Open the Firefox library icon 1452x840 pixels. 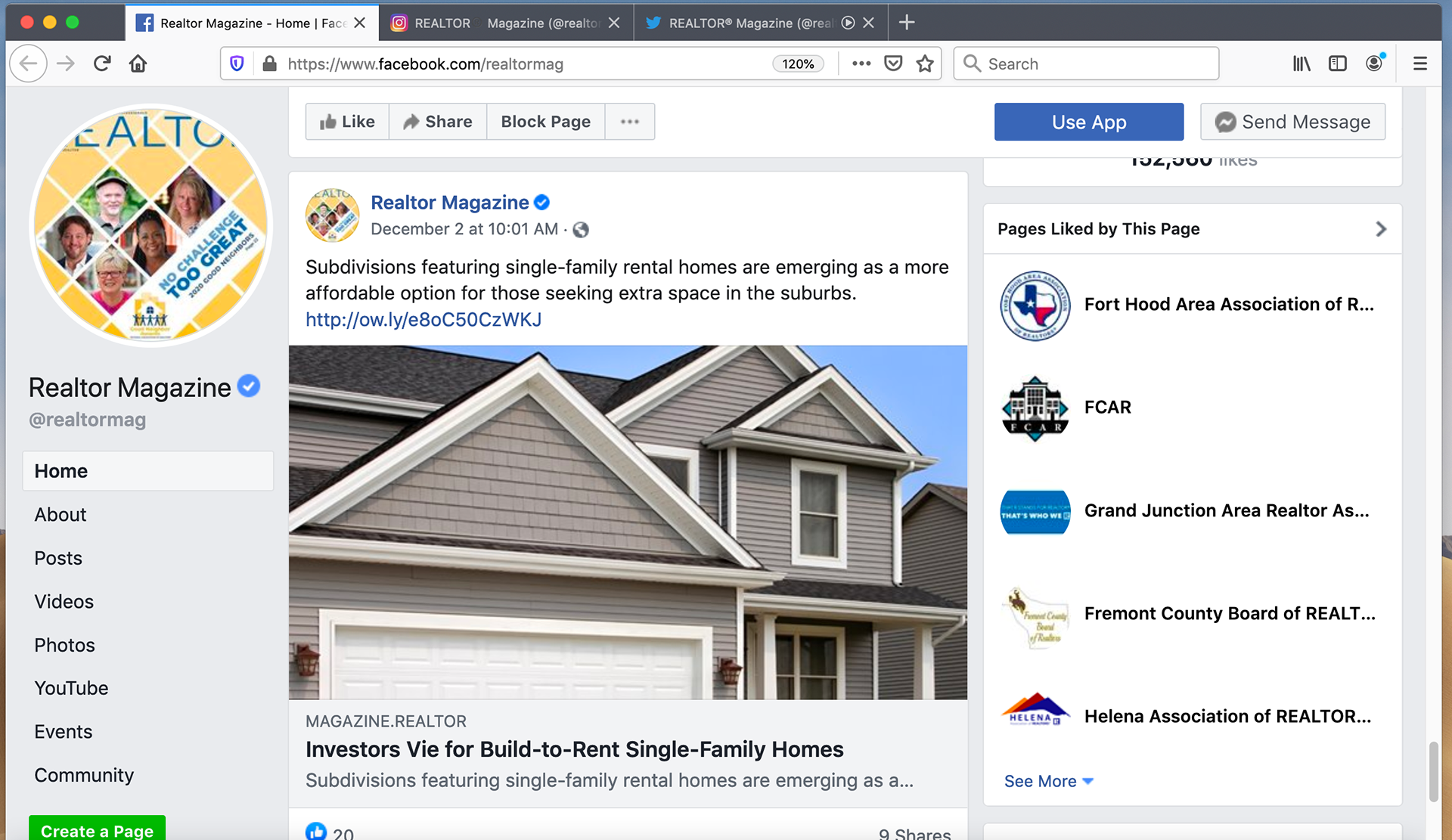coord(1302,64)
